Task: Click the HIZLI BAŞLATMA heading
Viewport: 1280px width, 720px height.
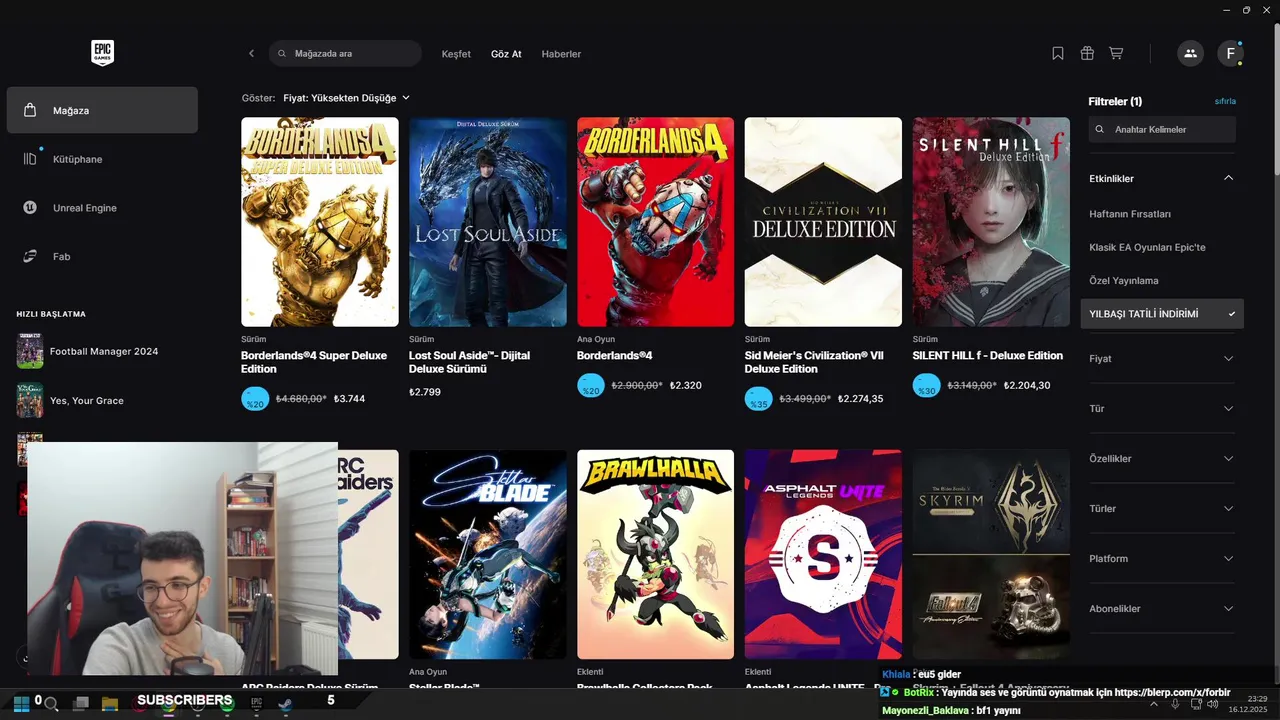Action: (51, 314)
